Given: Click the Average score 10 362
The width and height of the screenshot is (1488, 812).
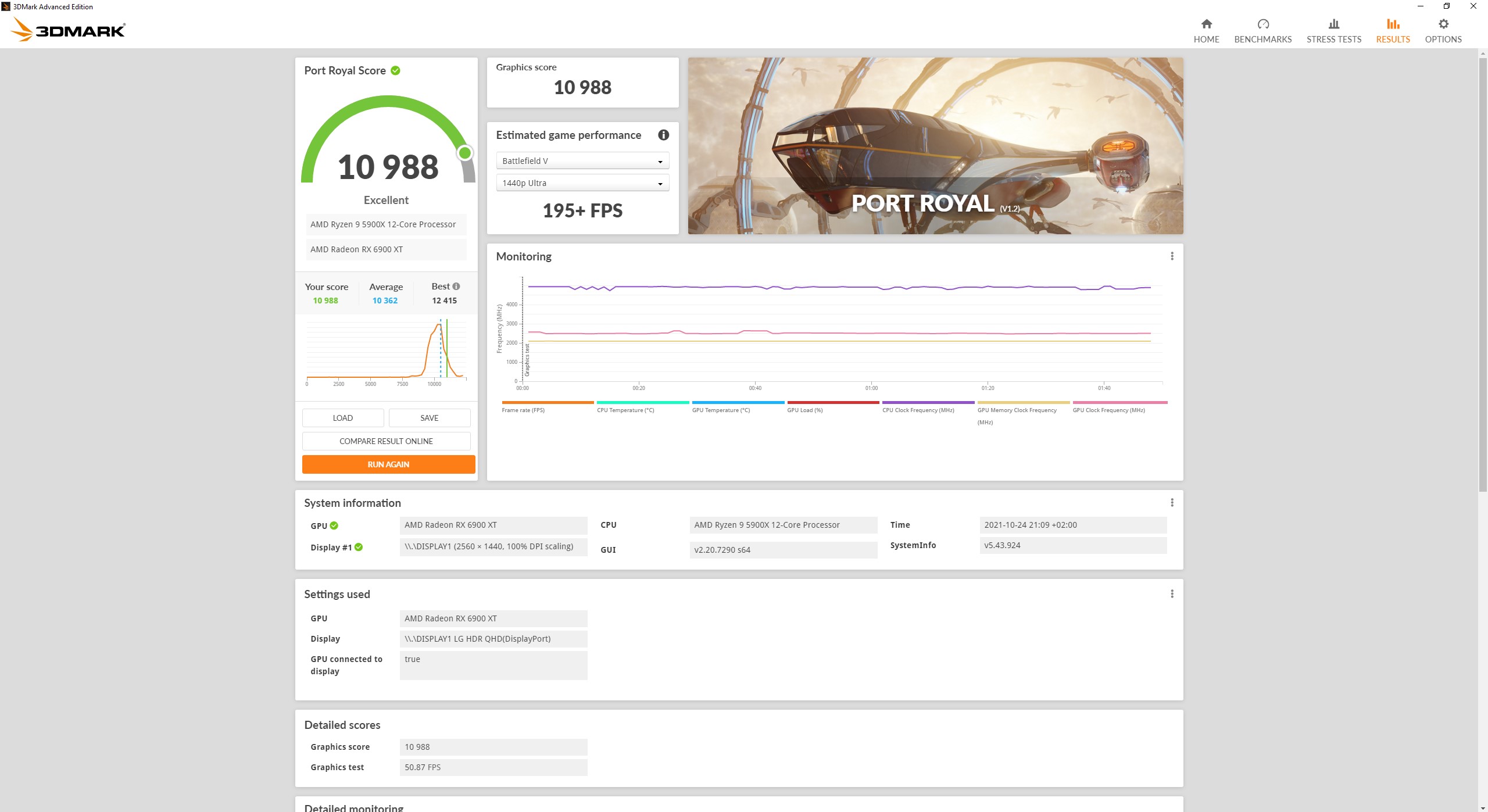Looking at the screenshot, I should [385, 301].
